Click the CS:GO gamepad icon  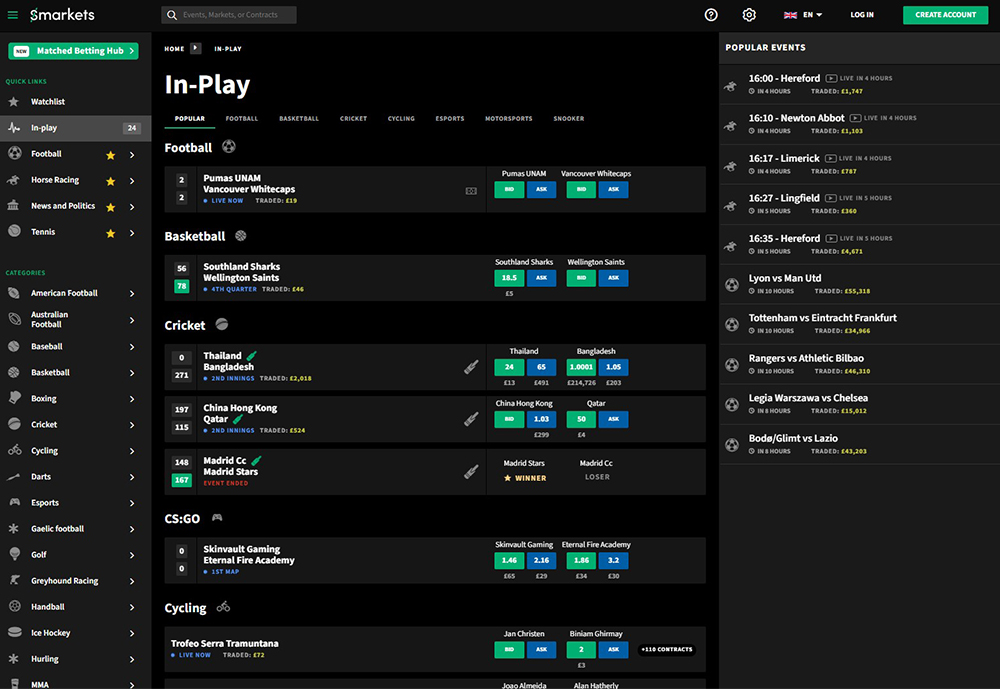click(x=217, y=517)
